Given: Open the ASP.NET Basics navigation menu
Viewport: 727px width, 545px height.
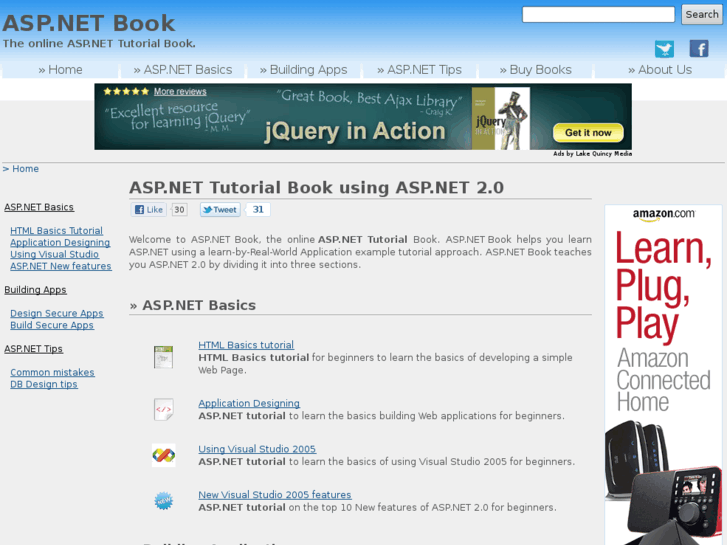Looking at the screenshot, I should click(183, 70).
